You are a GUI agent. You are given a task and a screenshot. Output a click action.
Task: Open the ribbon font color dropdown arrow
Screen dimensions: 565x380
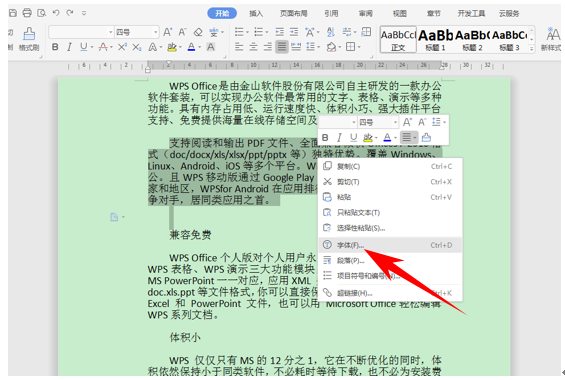pyautogui.click(x=200, y=47)
